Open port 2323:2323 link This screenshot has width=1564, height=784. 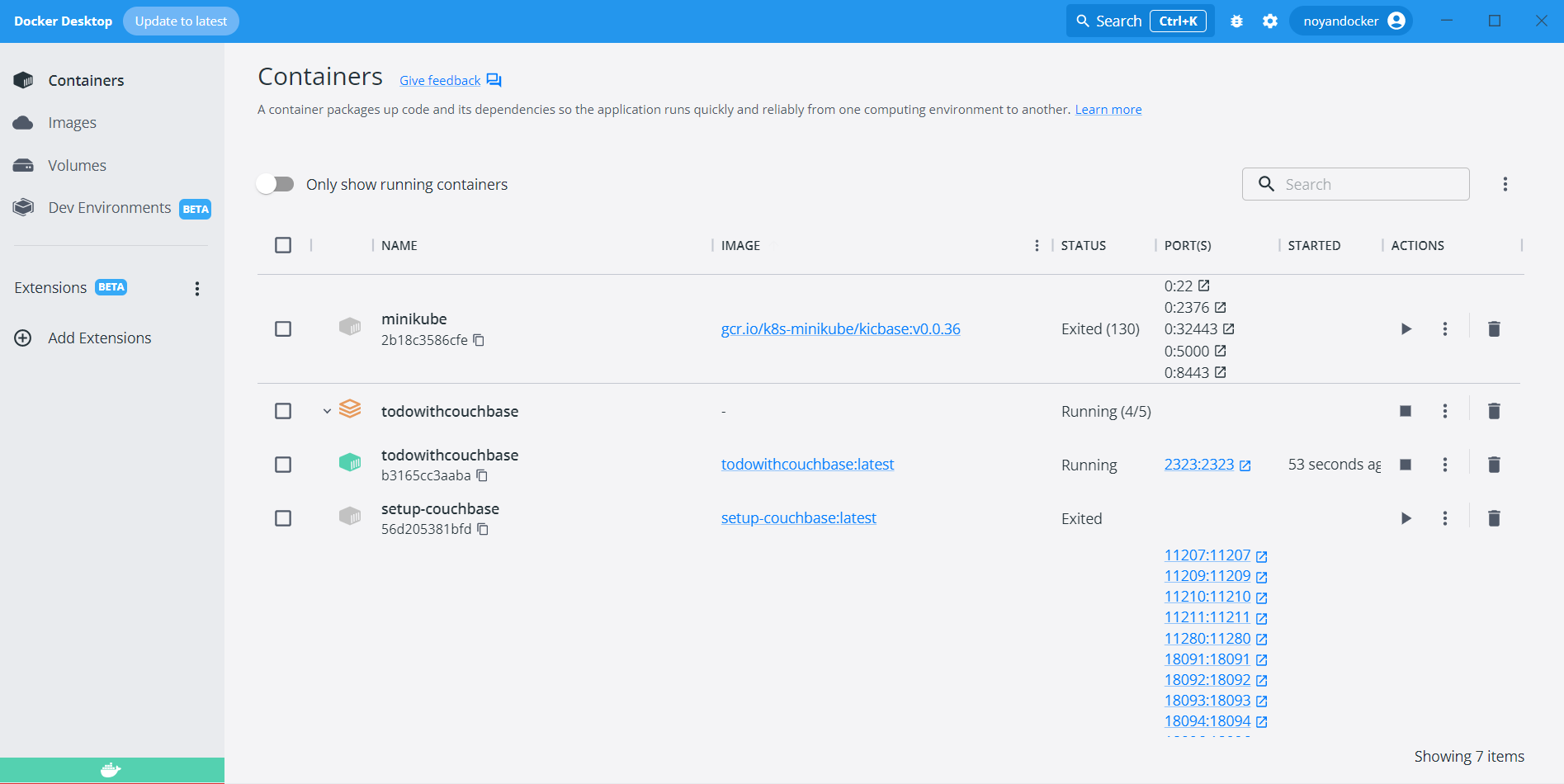(1199, 465)
